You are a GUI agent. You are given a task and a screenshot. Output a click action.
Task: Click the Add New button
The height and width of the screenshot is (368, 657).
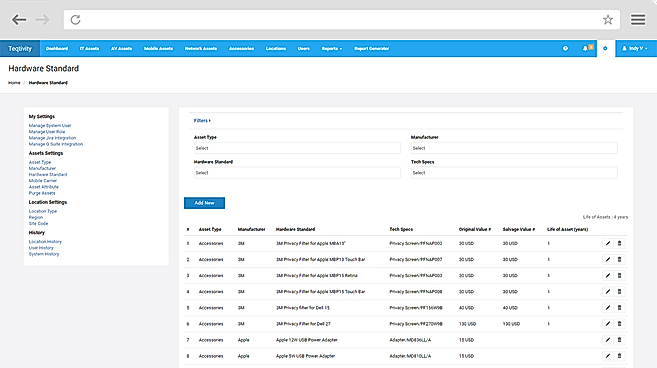[x=204, y=203]
